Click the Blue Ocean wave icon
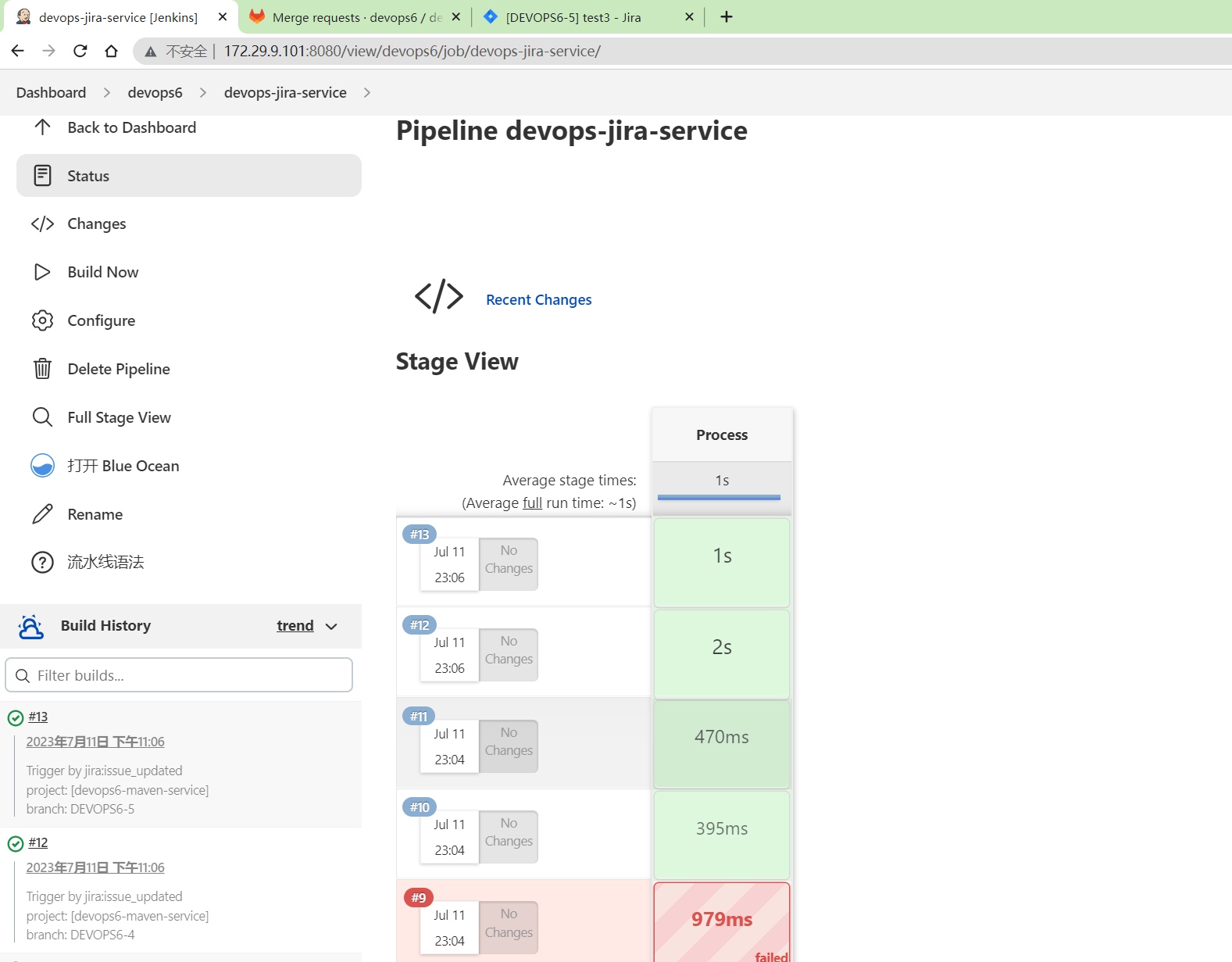Screen dimensions: 1232x962 (x=42, y=466)
